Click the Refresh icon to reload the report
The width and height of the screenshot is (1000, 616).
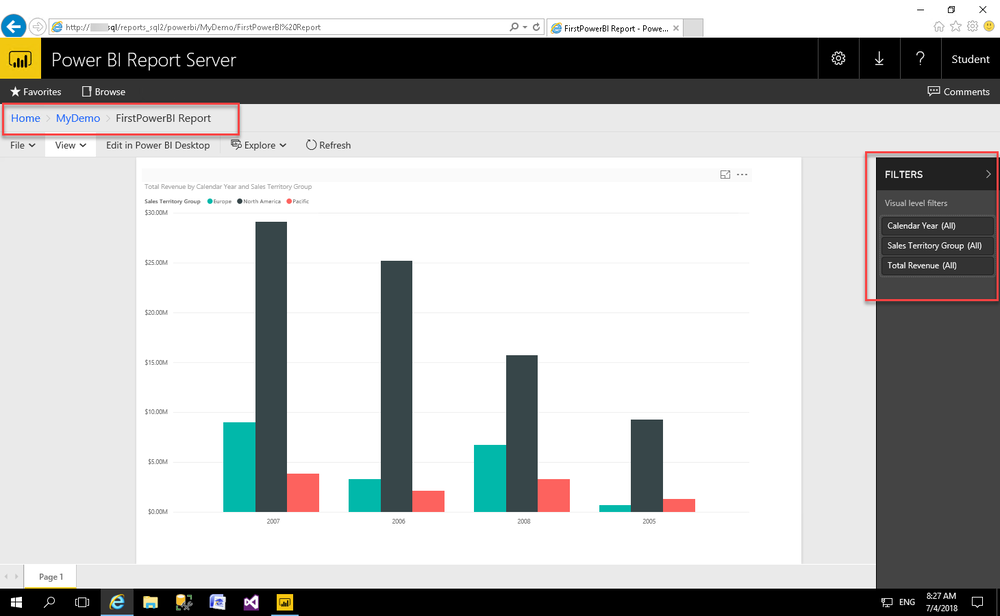[327, 145]
